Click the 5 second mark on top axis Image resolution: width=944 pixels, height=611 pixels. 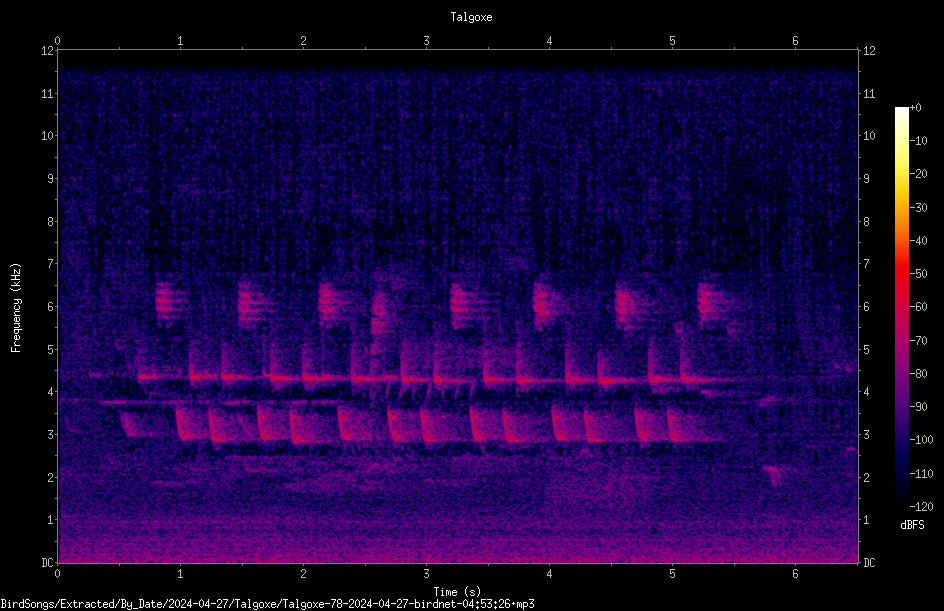(x=672, y=41)
